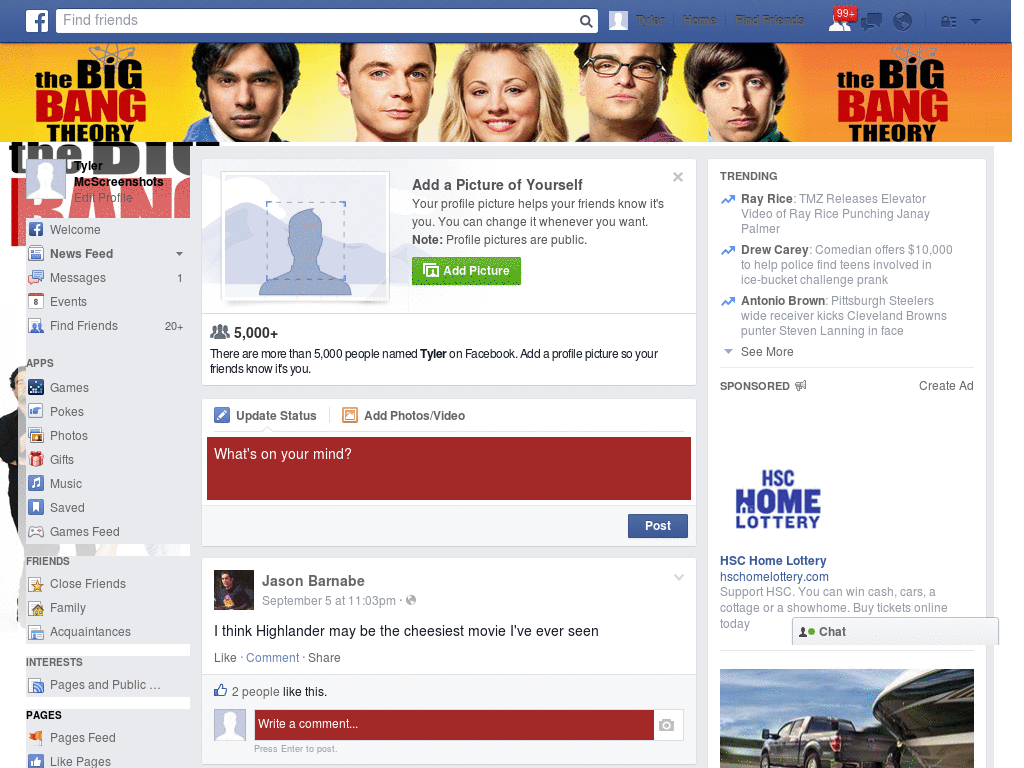Click the profile picture placeholder in sidebar

coord(46,179)
